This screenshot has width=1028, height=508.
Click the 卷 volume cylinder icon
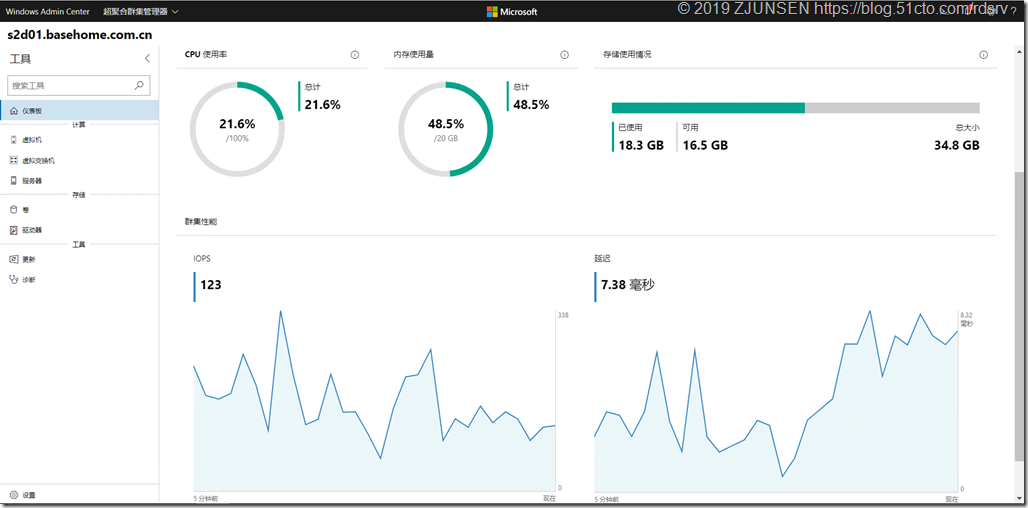tap(14, 210)
